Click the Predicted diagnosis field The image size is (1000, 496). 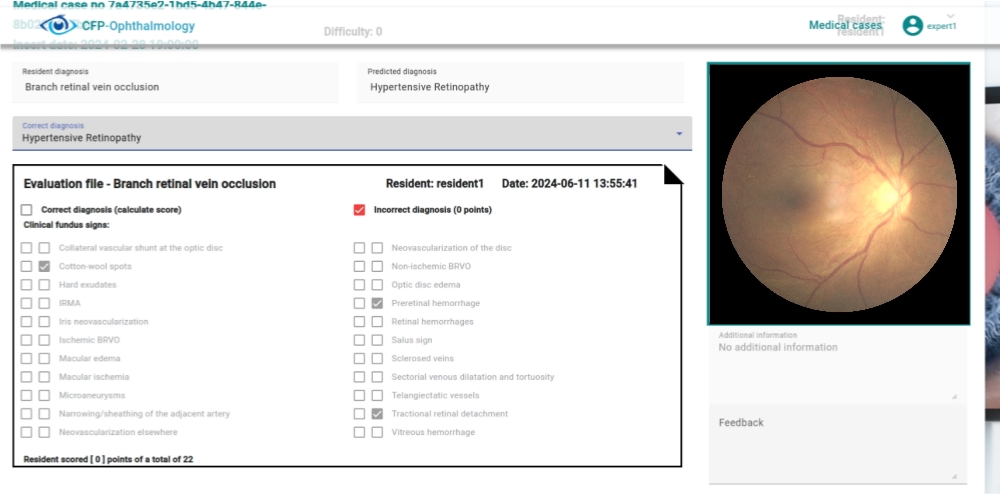click(x=520, y=82)
